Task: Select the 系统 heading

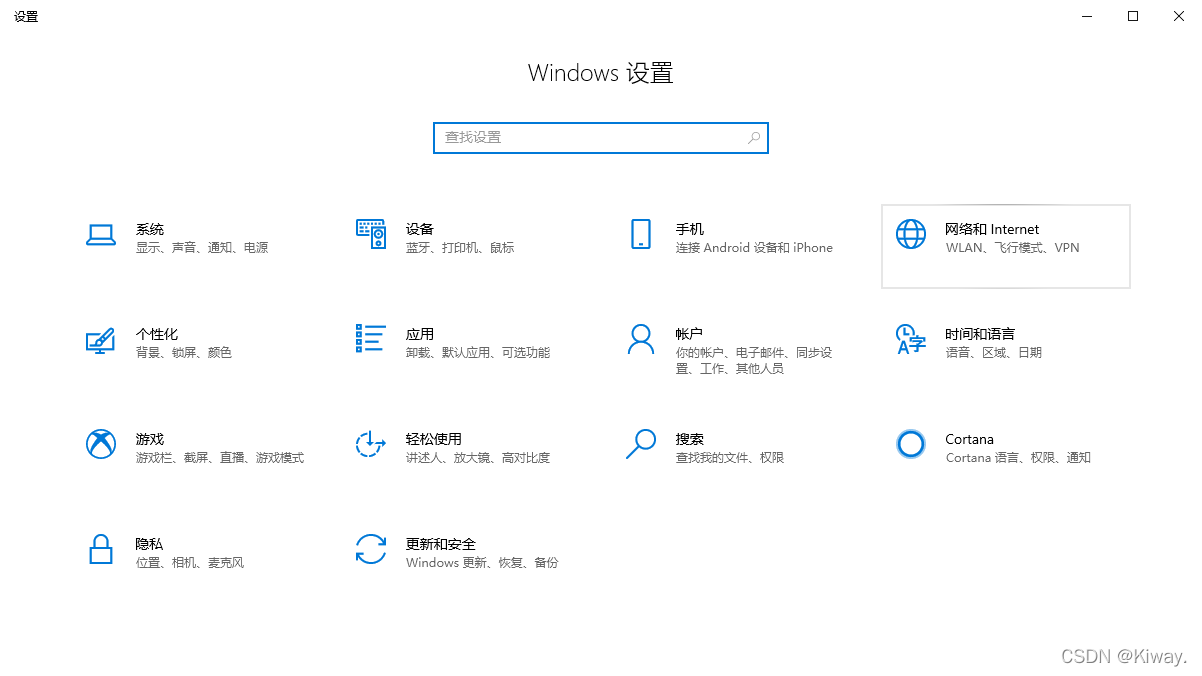Action: [x=150, y=229]
